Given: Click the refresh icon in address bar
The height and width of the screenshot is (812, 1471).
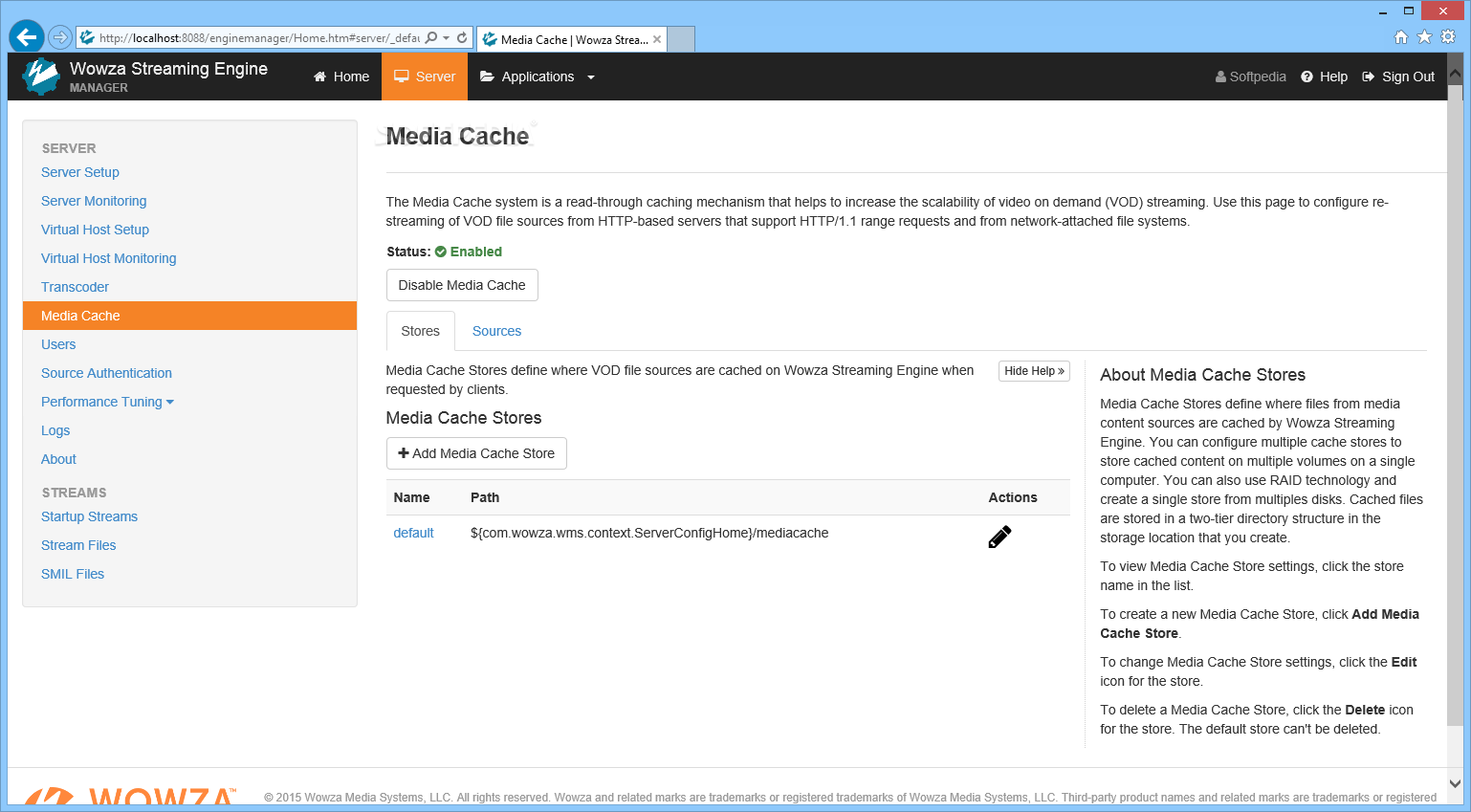Looking at the screenshot, I should (x=462, y=37).
